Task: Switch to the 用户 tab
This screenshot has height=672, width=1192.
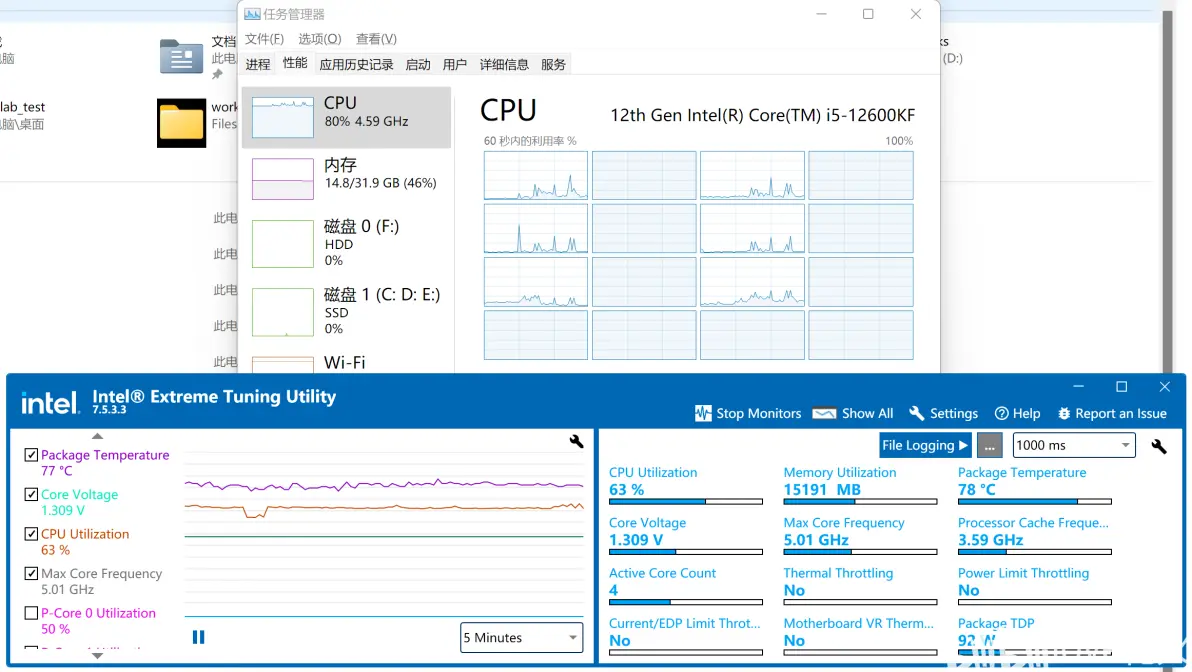Action: tap(455, 65)
